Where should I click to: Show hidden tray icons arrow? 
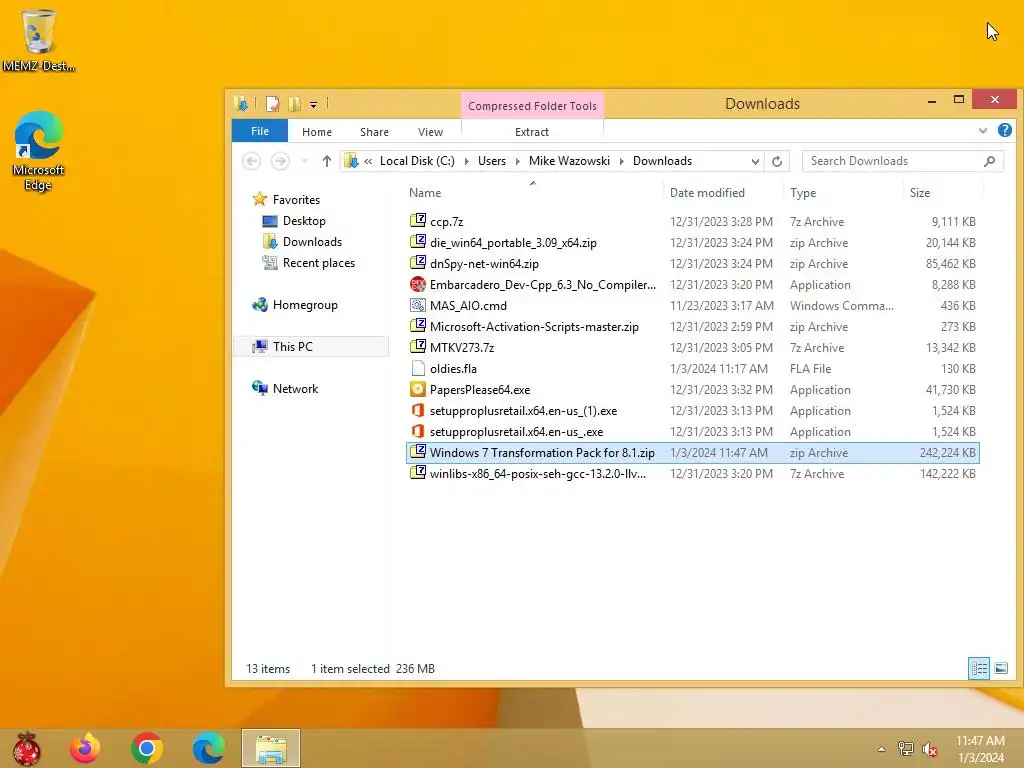tap(882, 749)
